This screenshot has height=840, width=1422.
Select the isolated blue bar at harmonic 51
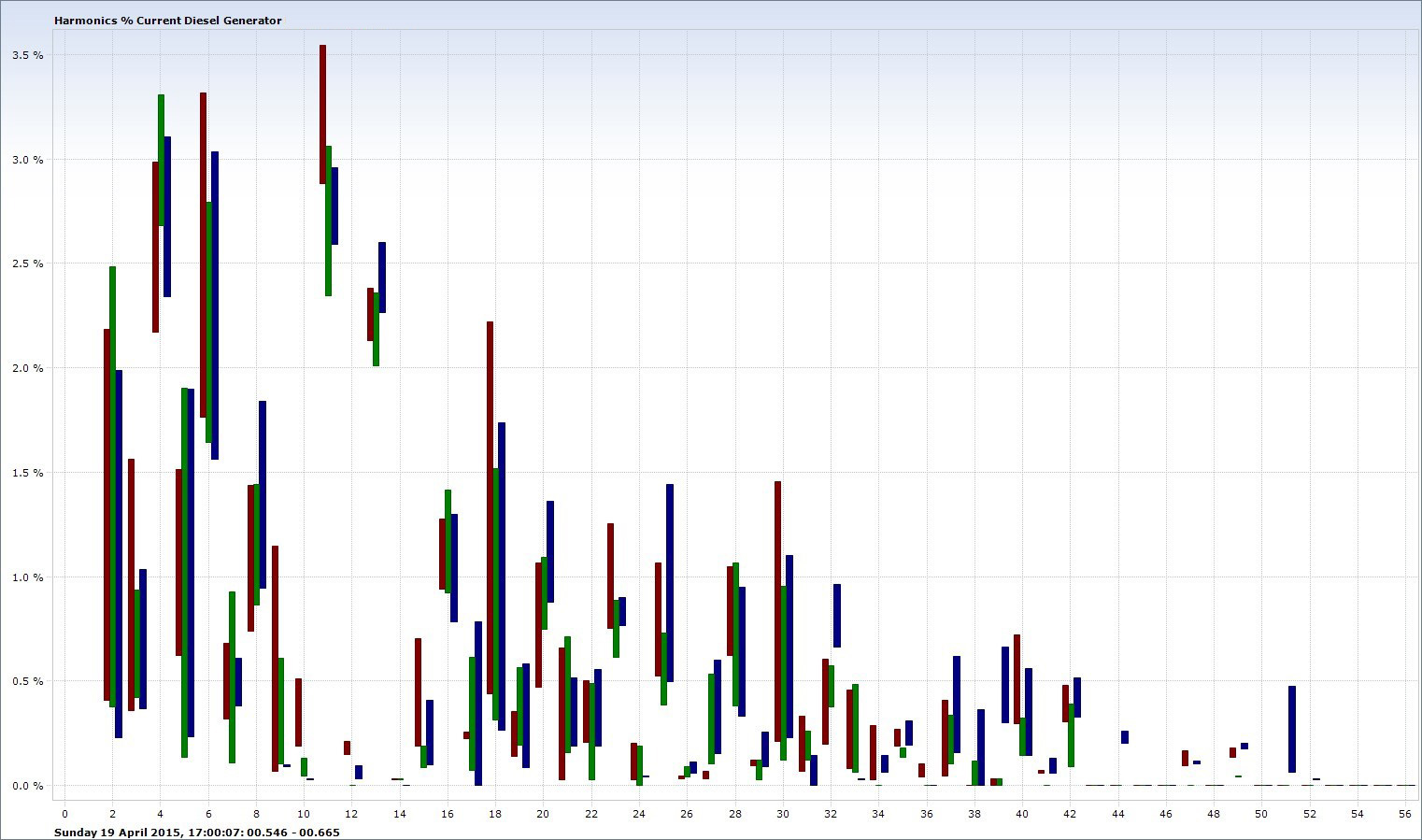1292,730
